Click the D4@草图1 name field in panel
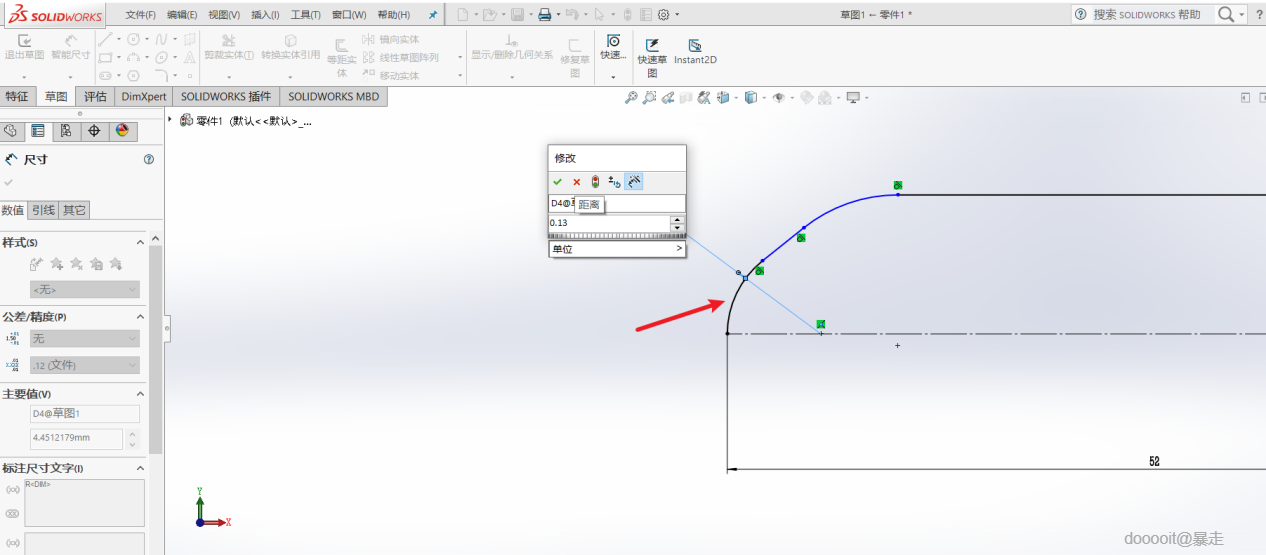 pos(85,413)
